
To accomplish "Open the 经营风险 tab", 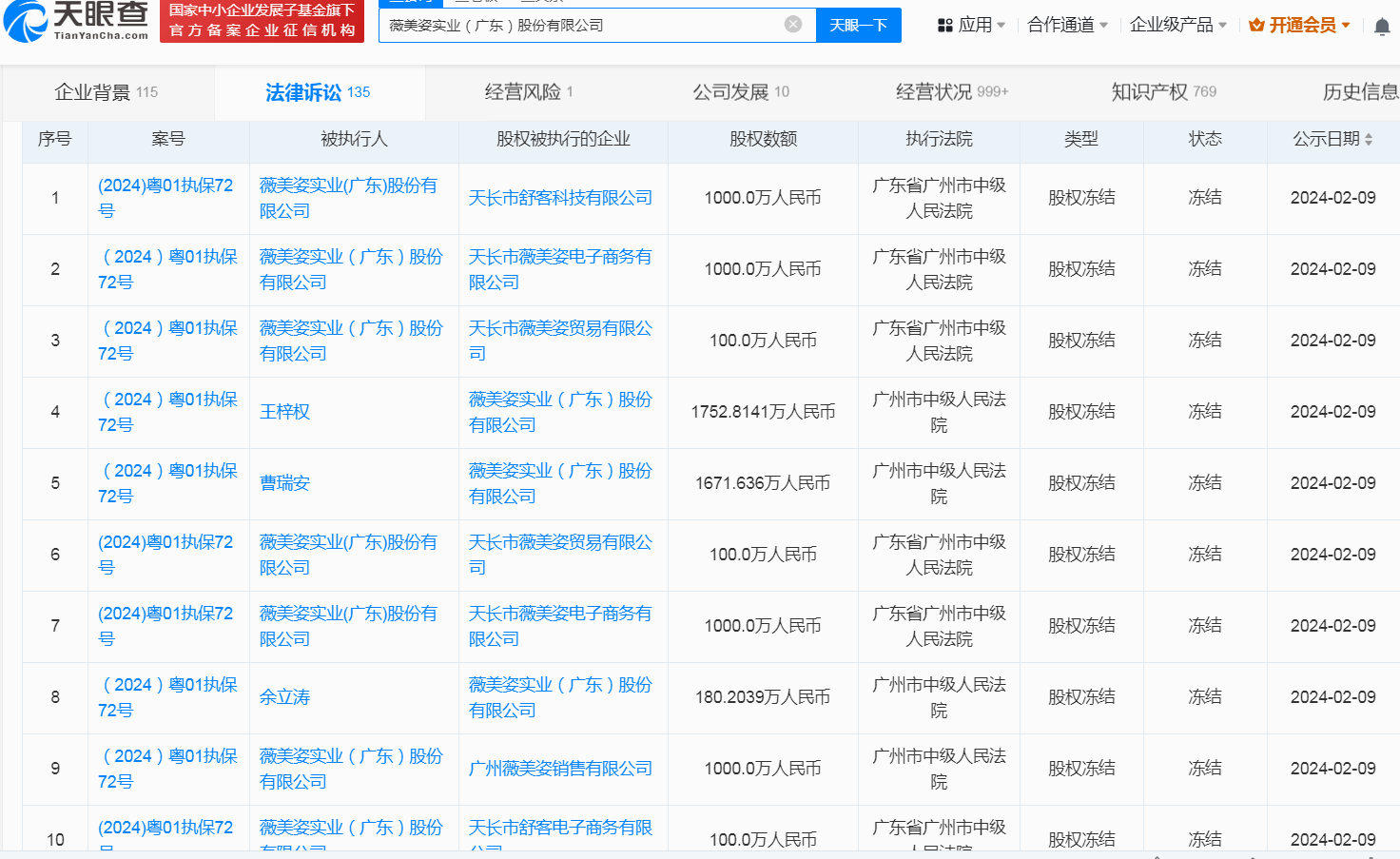I will [x=529, y=92].
